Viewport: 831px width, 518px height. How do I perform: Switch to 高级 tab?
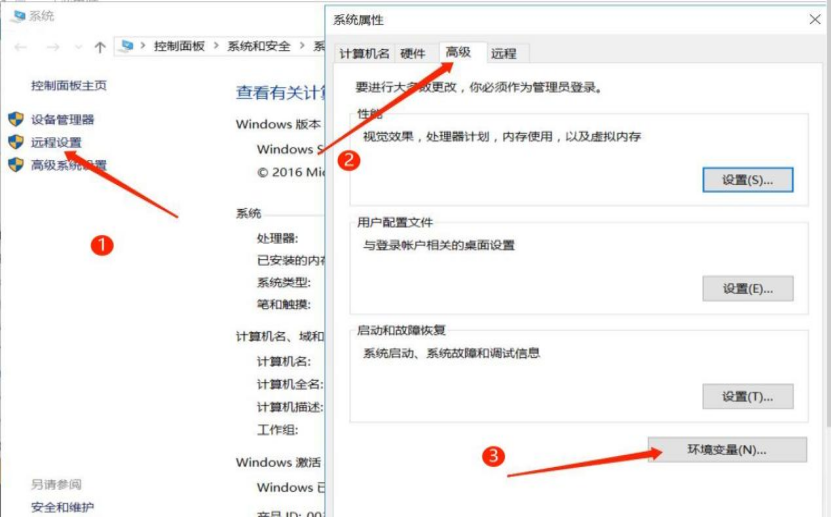[459, 52]
